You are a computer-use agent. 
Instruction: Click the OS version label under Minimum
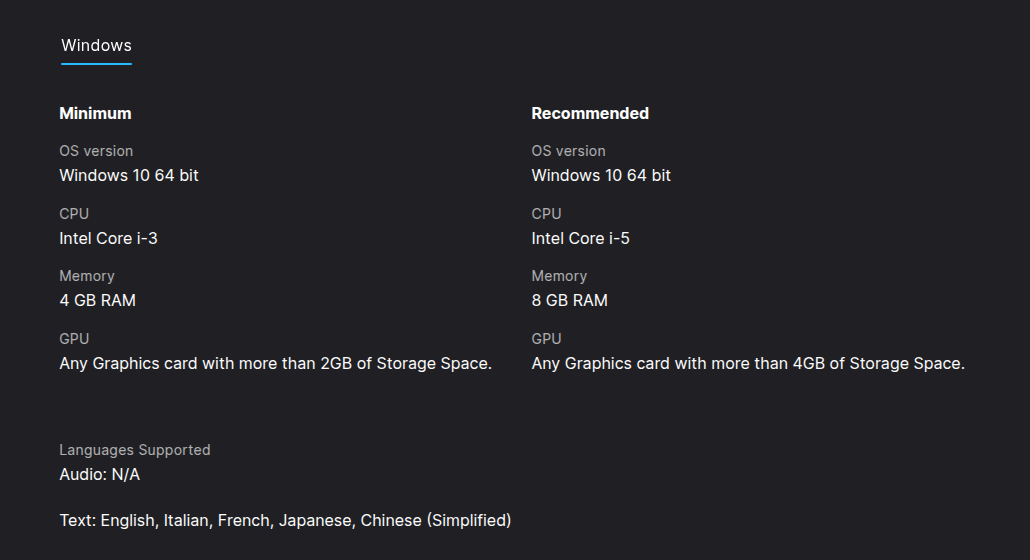pos(96,151)
